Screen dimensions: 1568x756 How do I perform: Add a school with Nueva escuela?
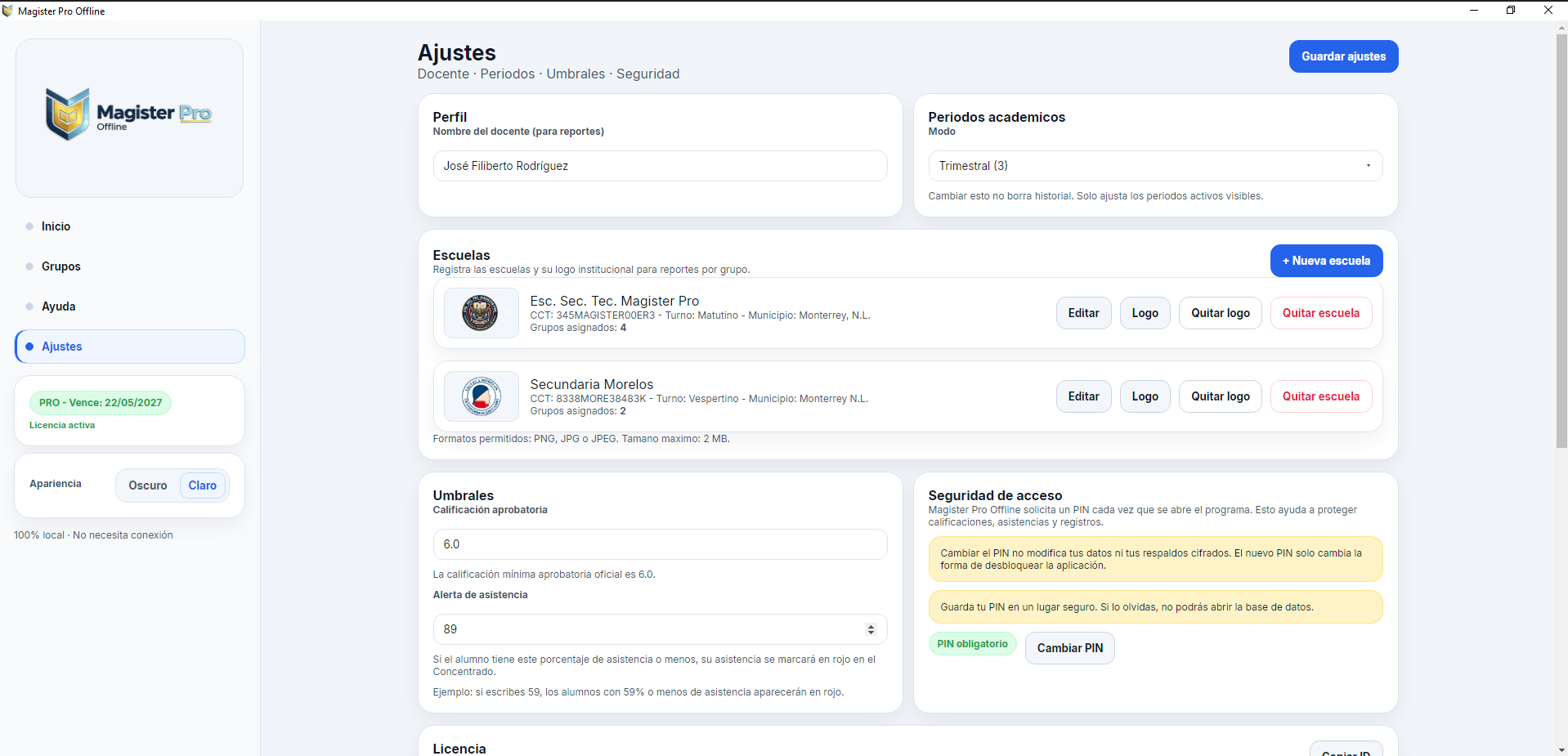click(1326, 261)
